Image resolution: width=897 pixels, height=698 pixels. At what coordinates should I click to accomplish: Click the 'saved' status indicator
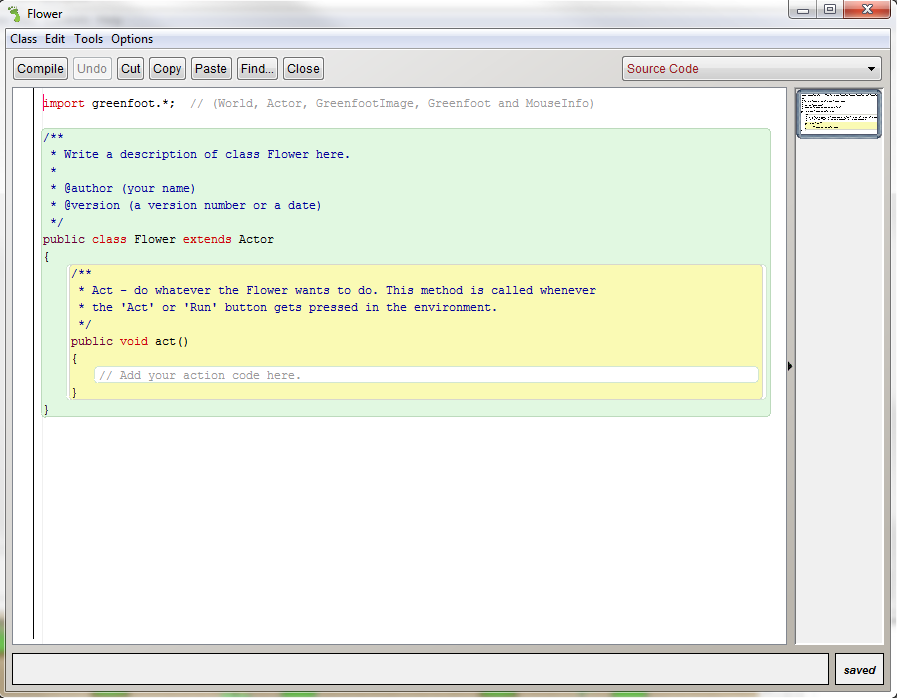click(859, 669)
